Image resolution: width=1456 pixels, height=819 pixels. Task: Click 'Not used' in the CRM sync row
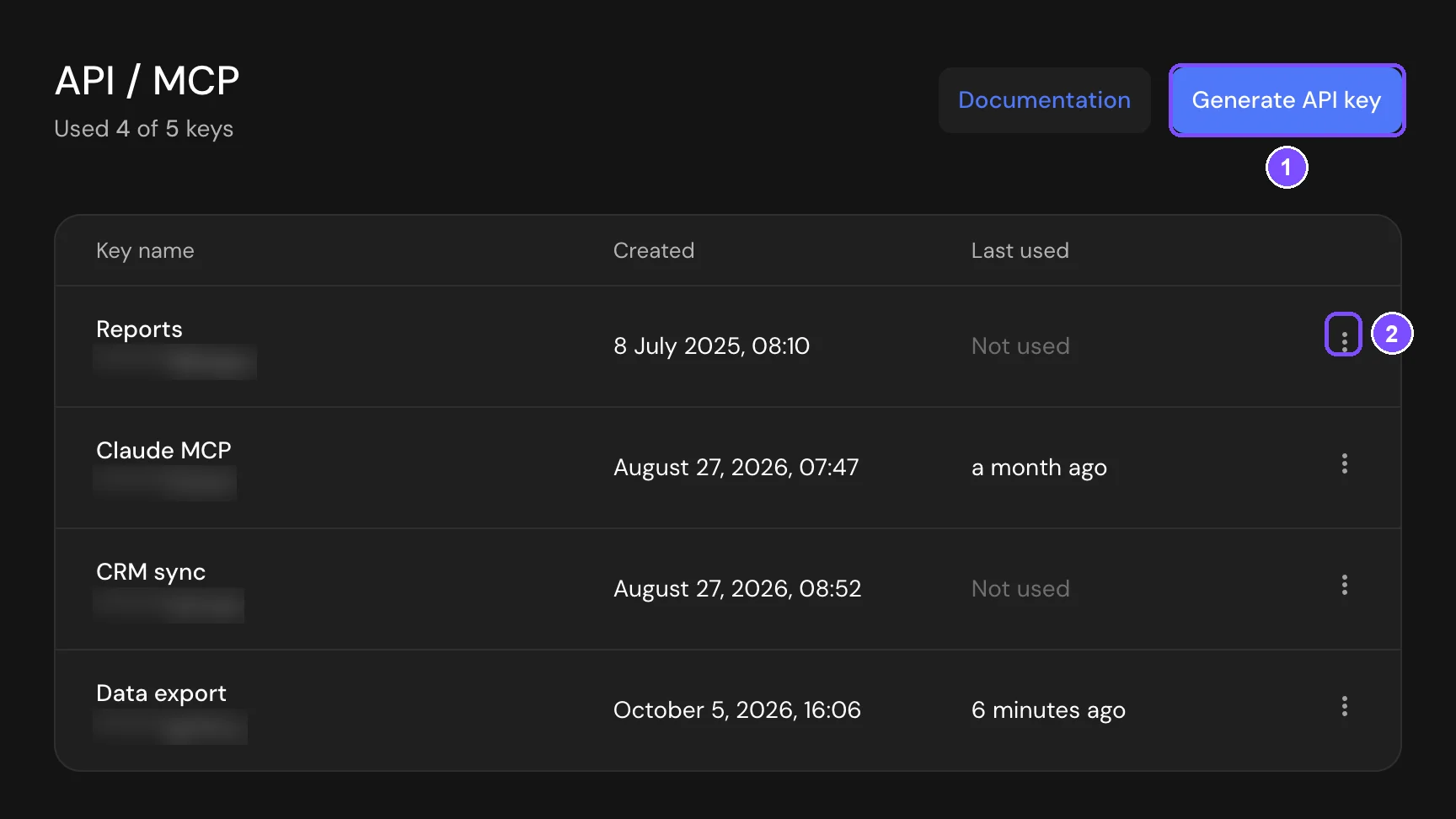point(1020,589)
